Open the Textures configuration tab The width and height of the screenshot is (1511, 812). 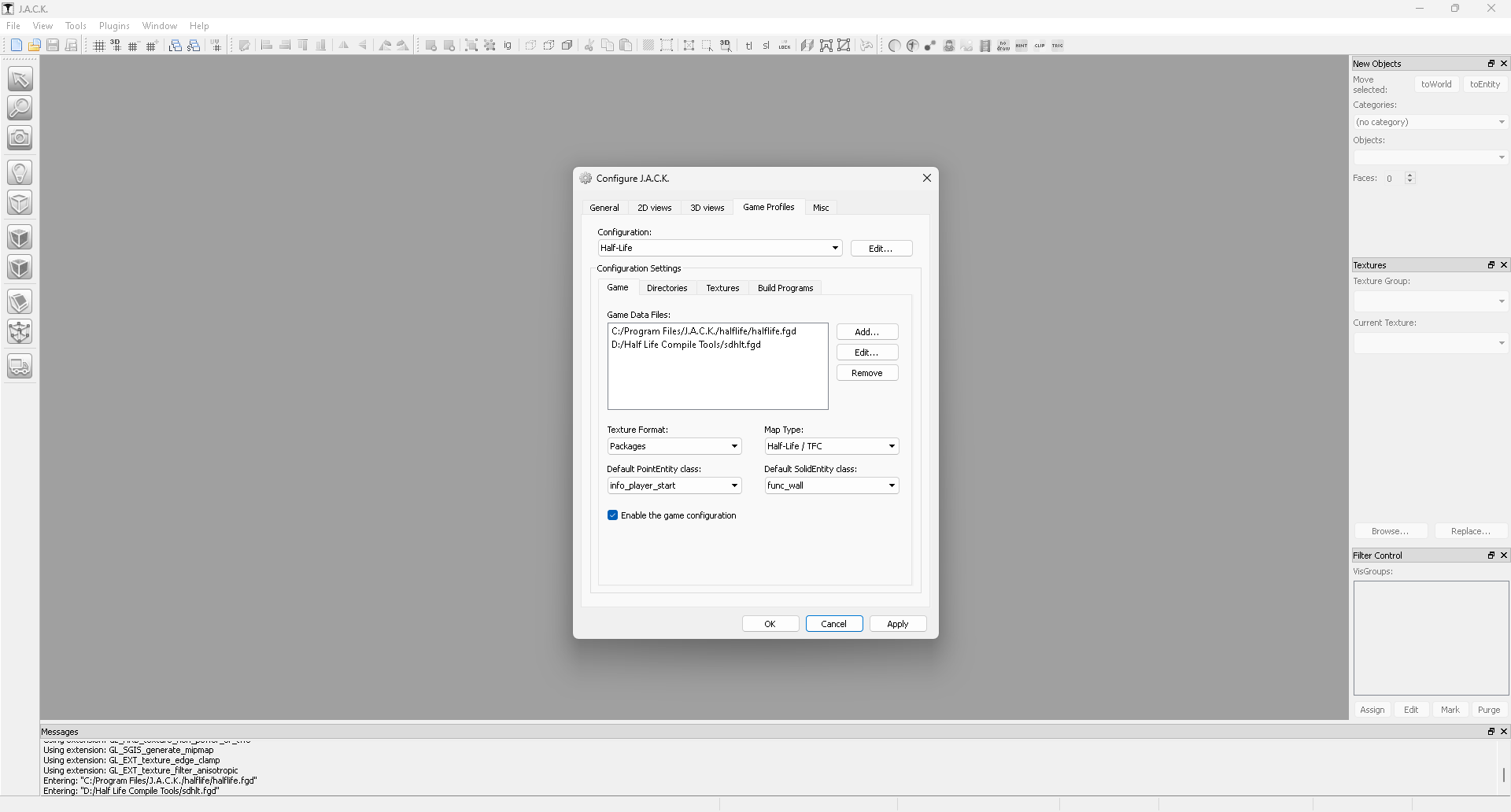coord(722,288)
